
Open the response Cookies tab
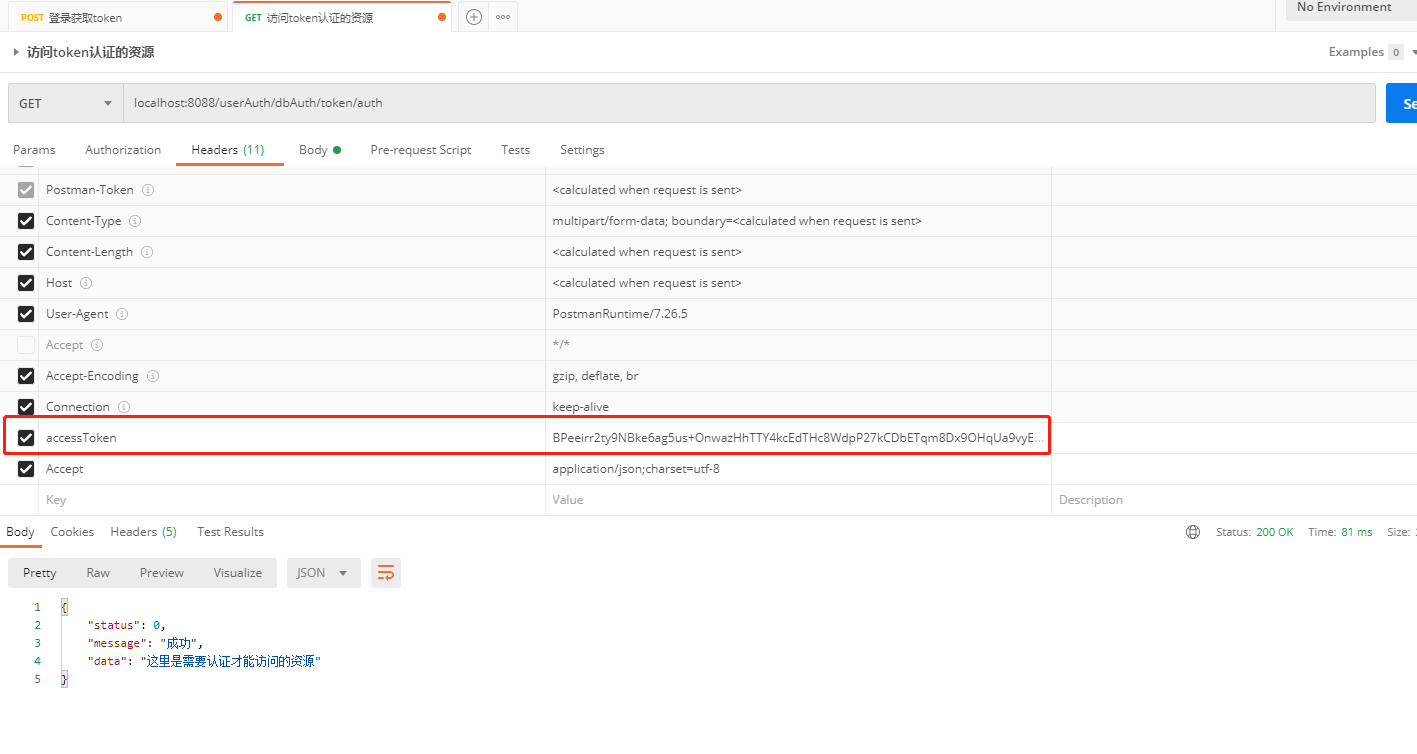pyautogui.click(x=72, y=532)
